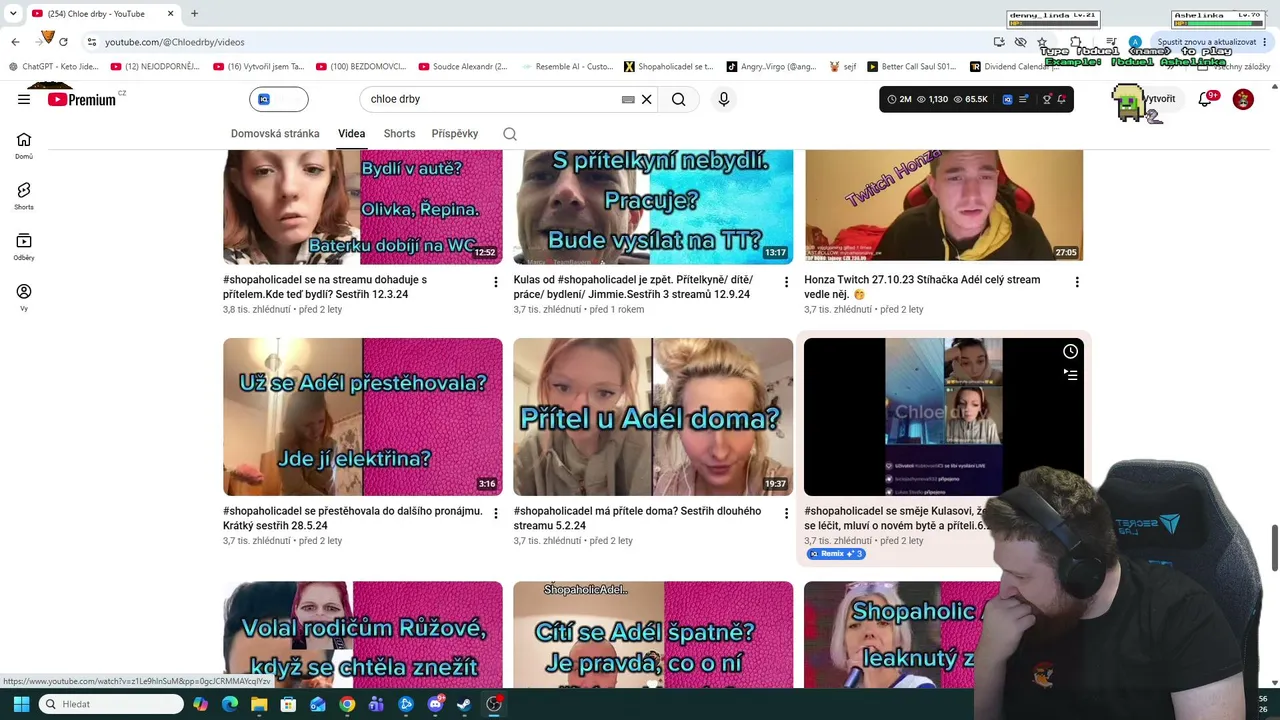Open options menu for 'má přítele doma' video
The width and height of the screenshot is (1280, 720).
coord(786,513)
